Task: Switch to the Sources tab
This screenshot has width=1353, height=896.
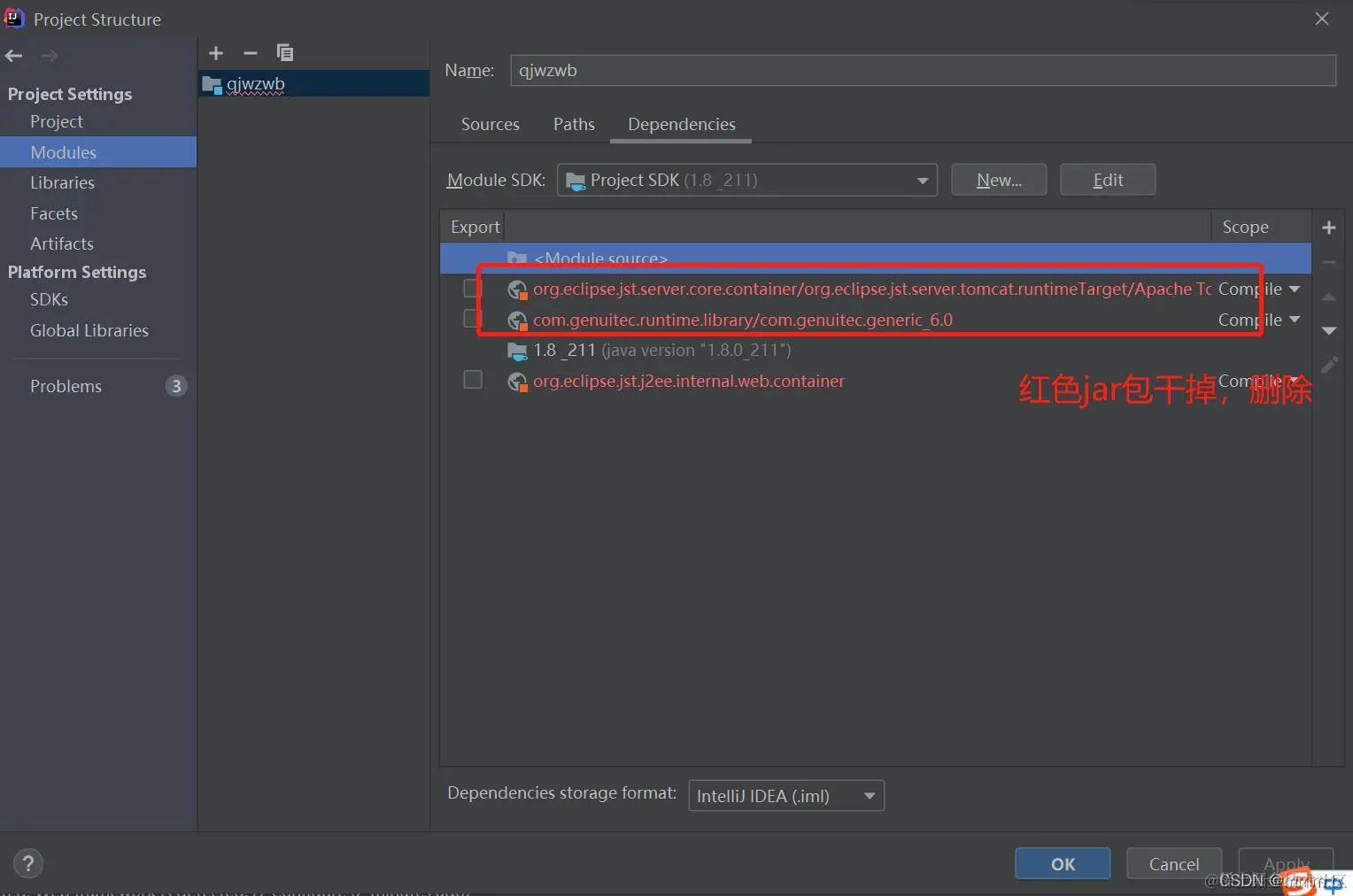Action: (x=491, y=124)
